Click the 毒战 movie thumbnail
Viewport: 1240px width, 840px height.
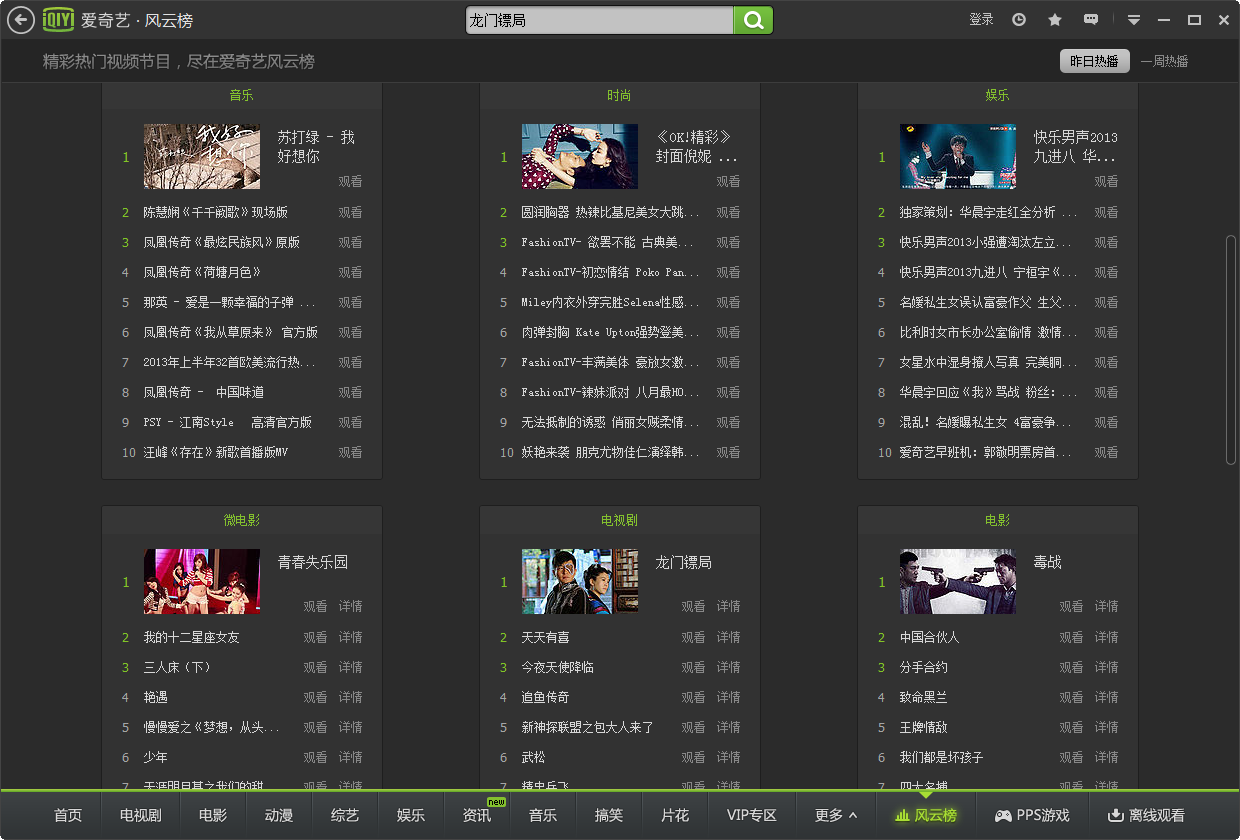957,581
